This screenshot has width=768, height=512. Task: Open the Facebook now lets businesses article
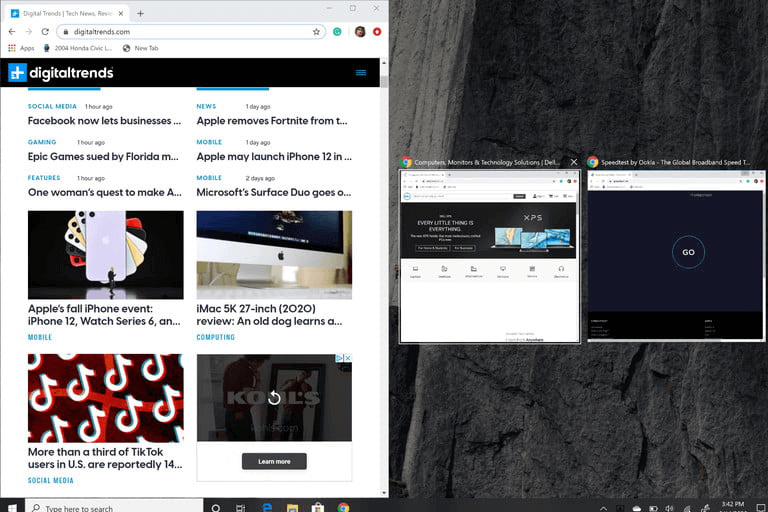[x=105, y=121]
